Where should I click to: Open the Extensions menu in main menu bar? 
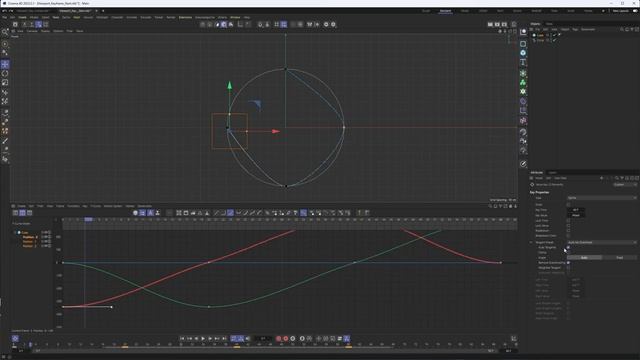[185, 18]
